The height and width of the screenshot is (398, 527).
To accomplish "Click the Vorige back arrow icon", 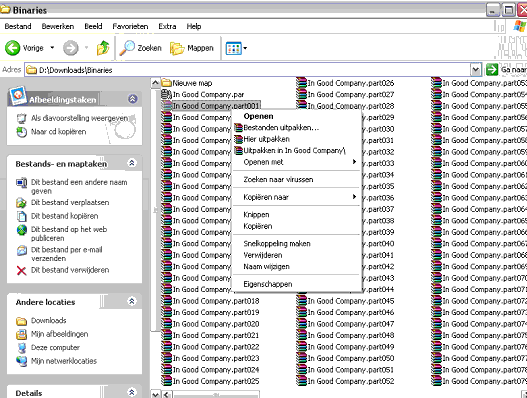I will [x=12, y=48].
